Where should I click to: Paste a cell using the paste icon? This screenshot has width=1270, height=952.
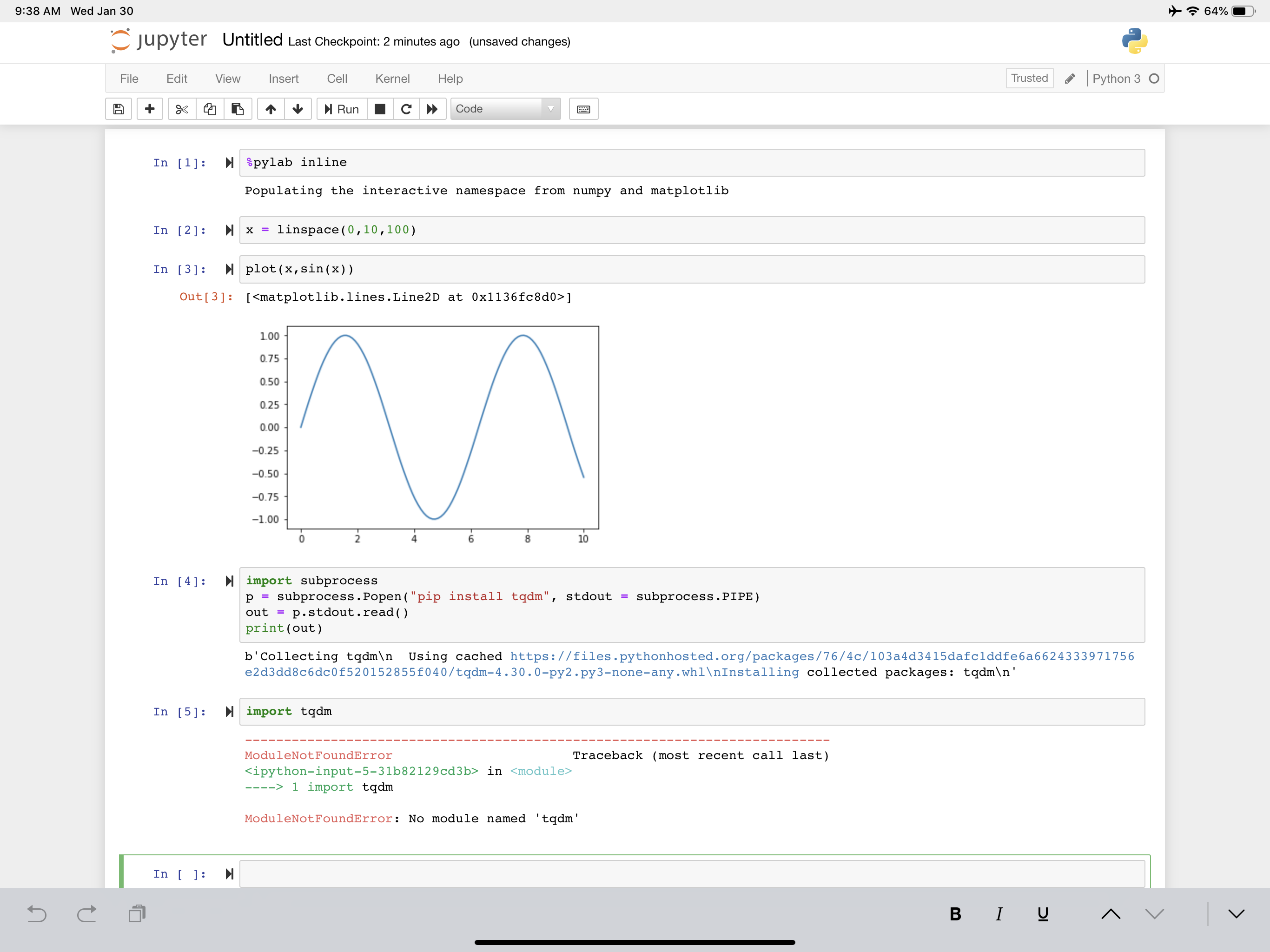237,109
